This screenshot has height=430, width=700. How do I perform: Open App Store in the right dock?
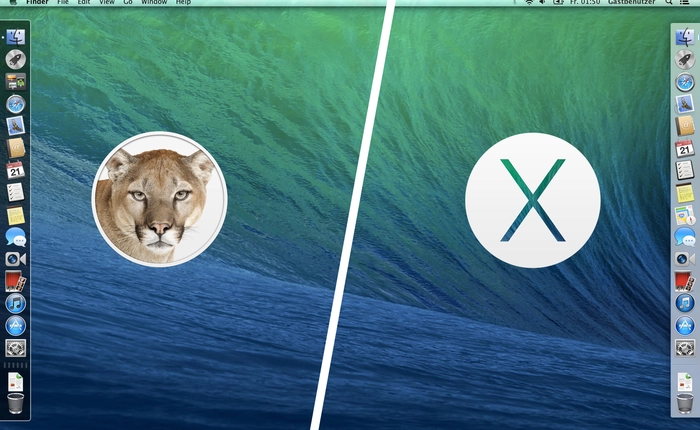click(685, 326)
